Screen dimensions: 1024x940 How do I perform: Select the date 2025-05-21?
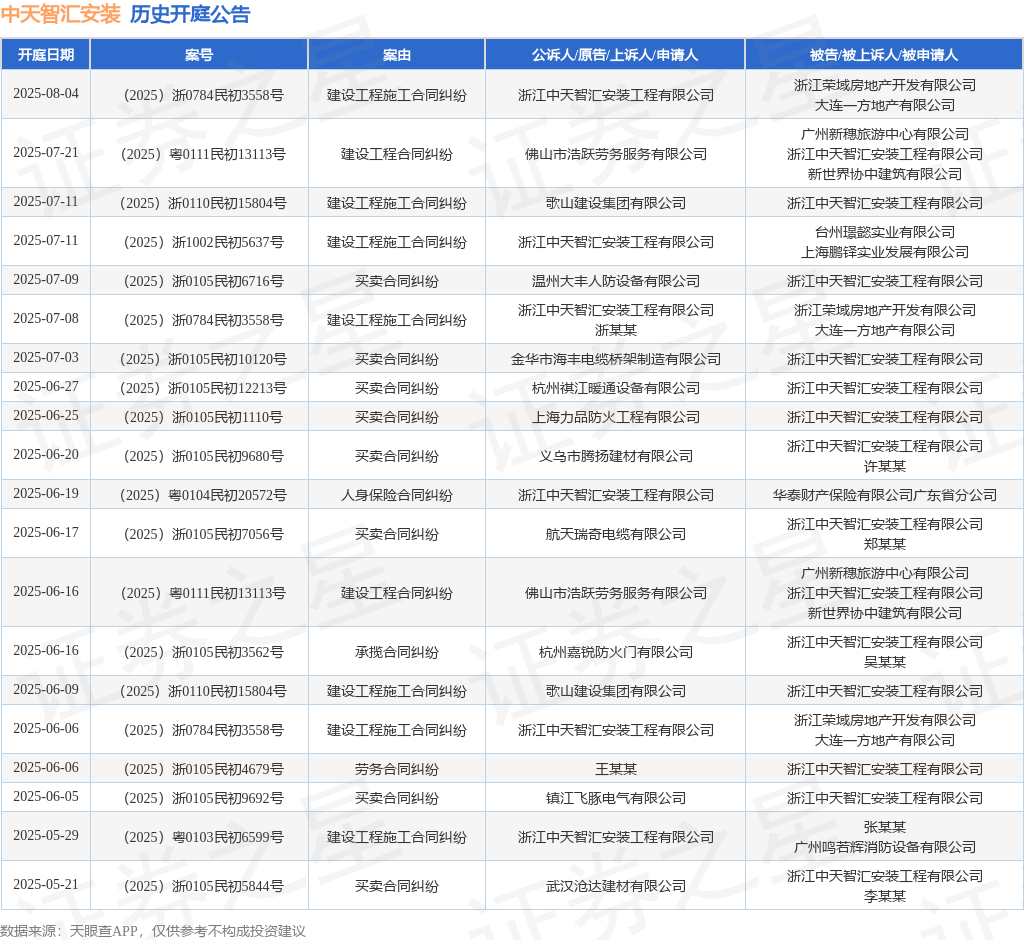pyautogui.click(x=46, y=884)
